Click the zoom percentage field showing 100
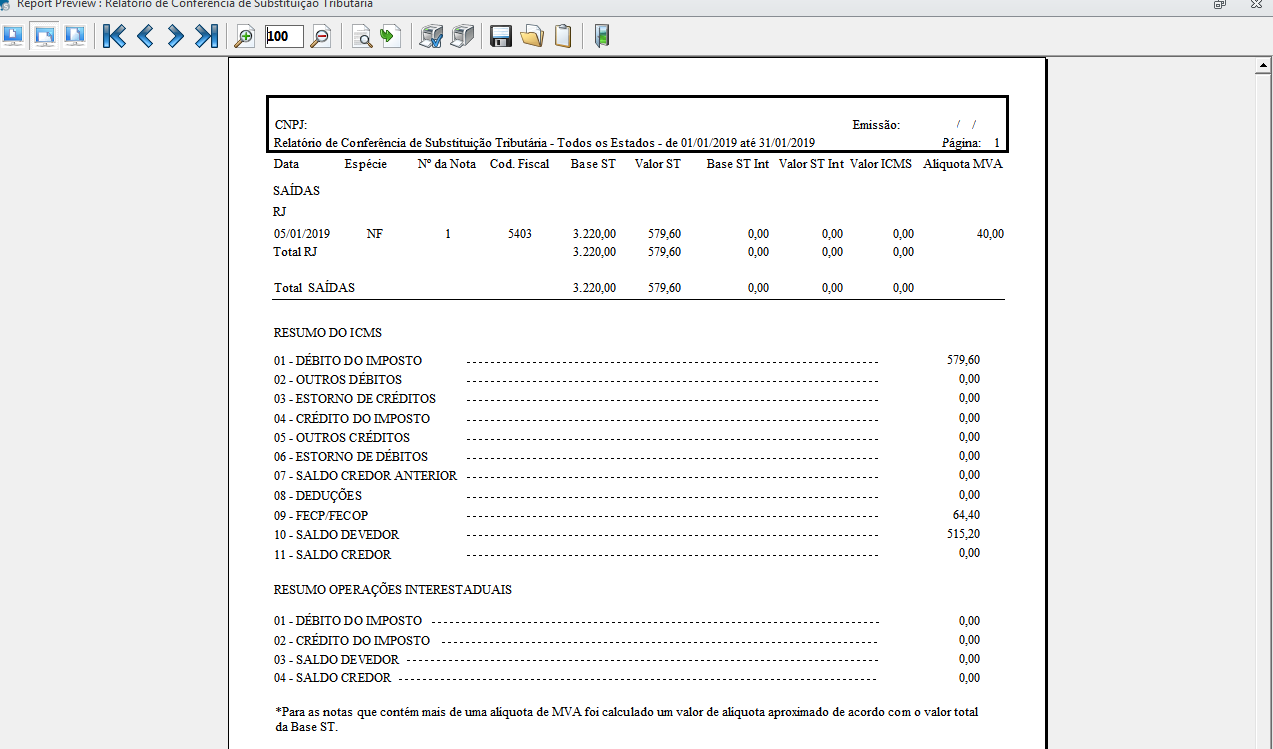This screenshot has width=1273, height=749. (x=283, y=37)
